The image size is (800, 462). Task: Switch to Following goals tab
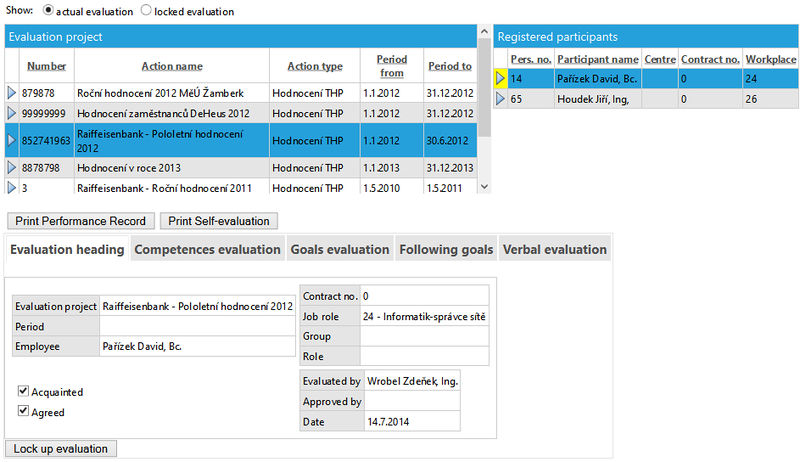click(x=446, y=249)
